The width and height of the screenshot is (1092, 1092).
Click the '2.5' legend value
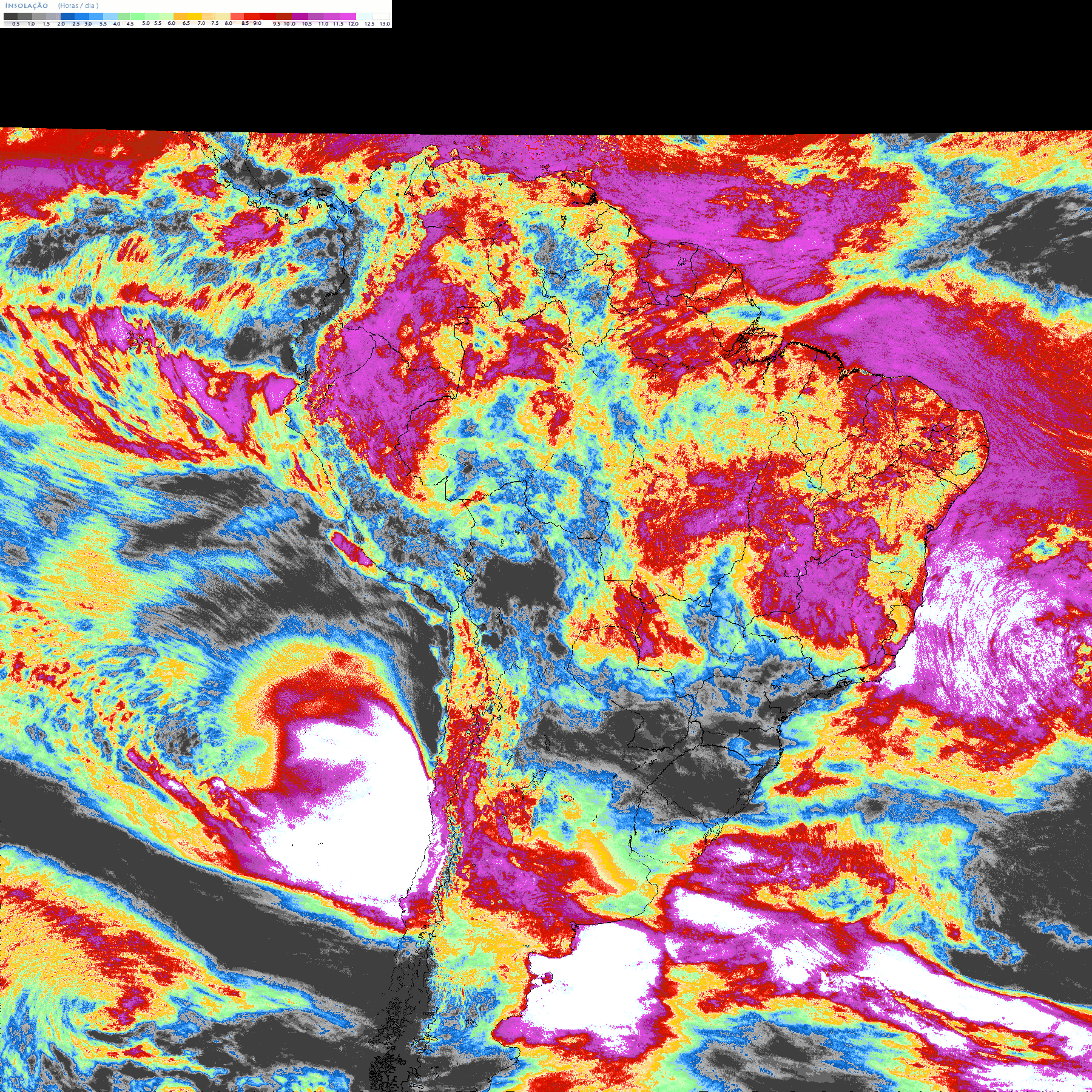coord(76,24)
